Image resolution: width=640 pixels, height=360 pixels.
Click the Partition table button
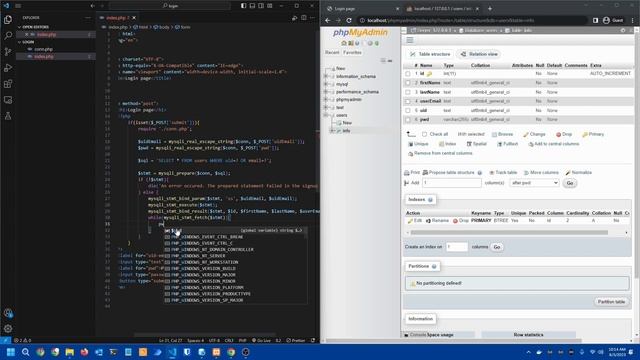(x=611, y=302)
